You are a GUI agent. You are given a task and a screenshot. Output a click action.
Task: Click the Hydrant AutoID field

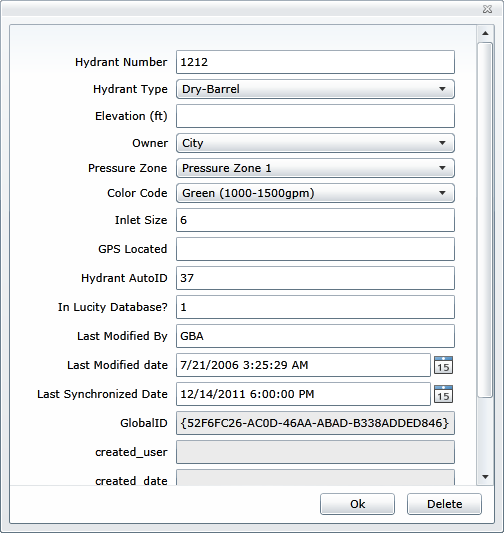point(315,278)
